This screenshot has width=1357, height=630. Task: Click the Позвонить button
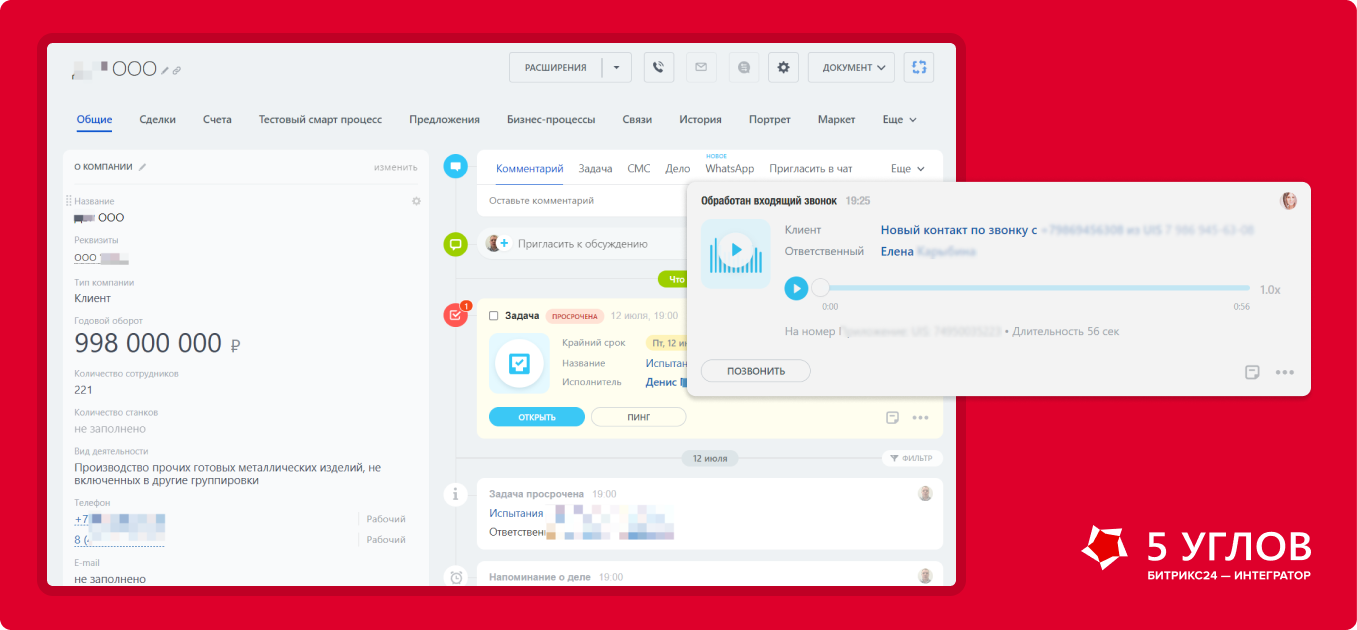(755, 371)
